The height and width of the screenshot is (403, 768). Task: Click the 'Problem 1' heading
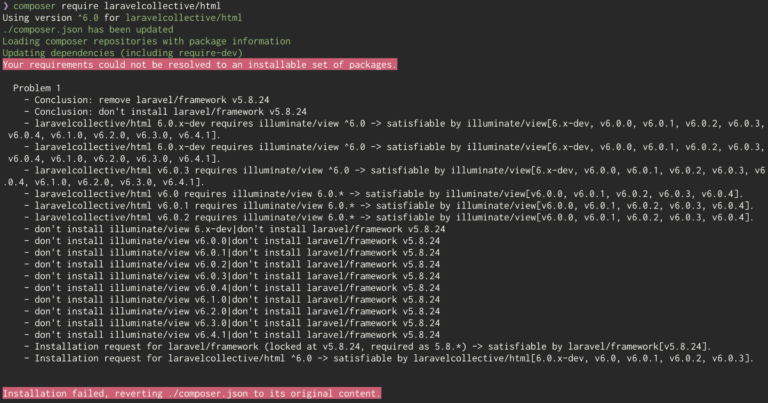pyautogui.click(x=37, y=89)
